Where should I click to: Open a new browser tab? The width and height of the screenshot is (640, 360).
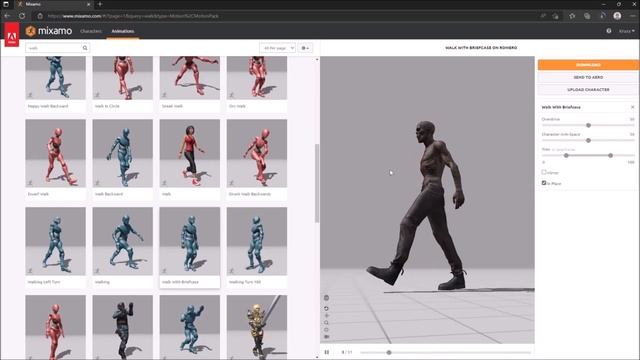(100, 4)
